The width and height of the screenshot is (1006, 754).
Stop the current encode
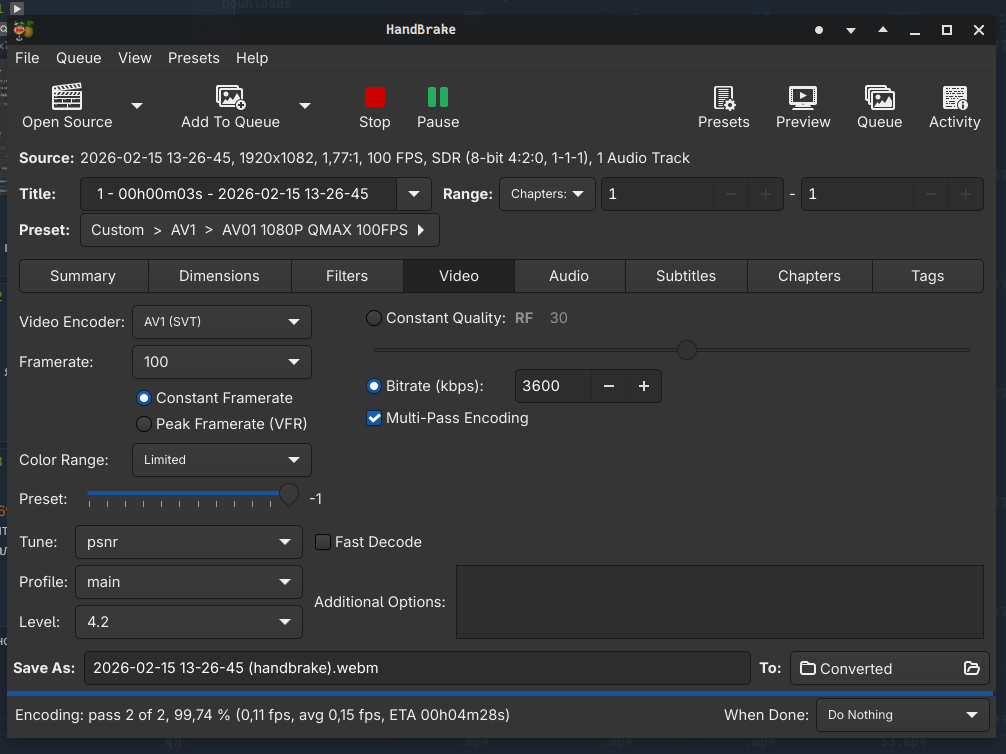coord(375,98)
